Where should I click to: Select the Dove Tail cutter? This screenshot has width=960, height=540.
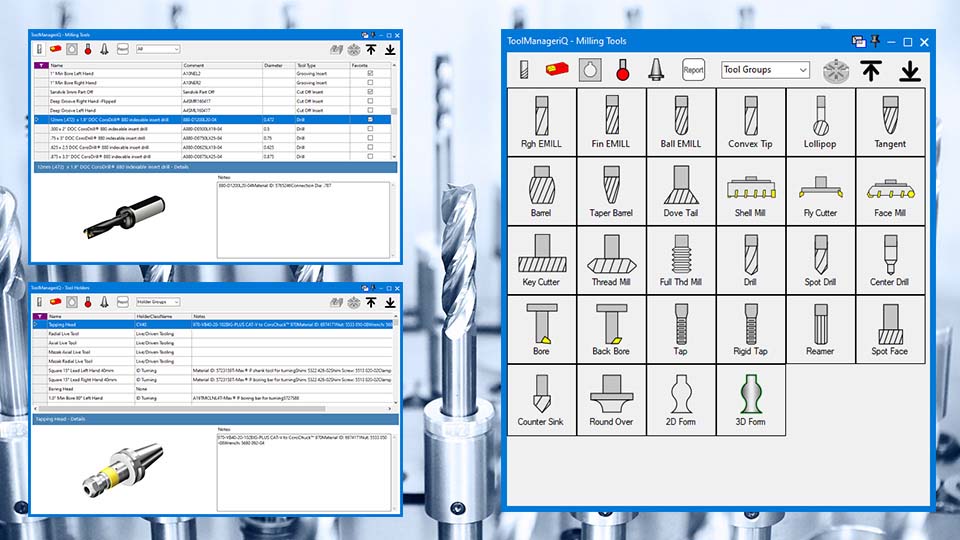click(x=681, y=192)
